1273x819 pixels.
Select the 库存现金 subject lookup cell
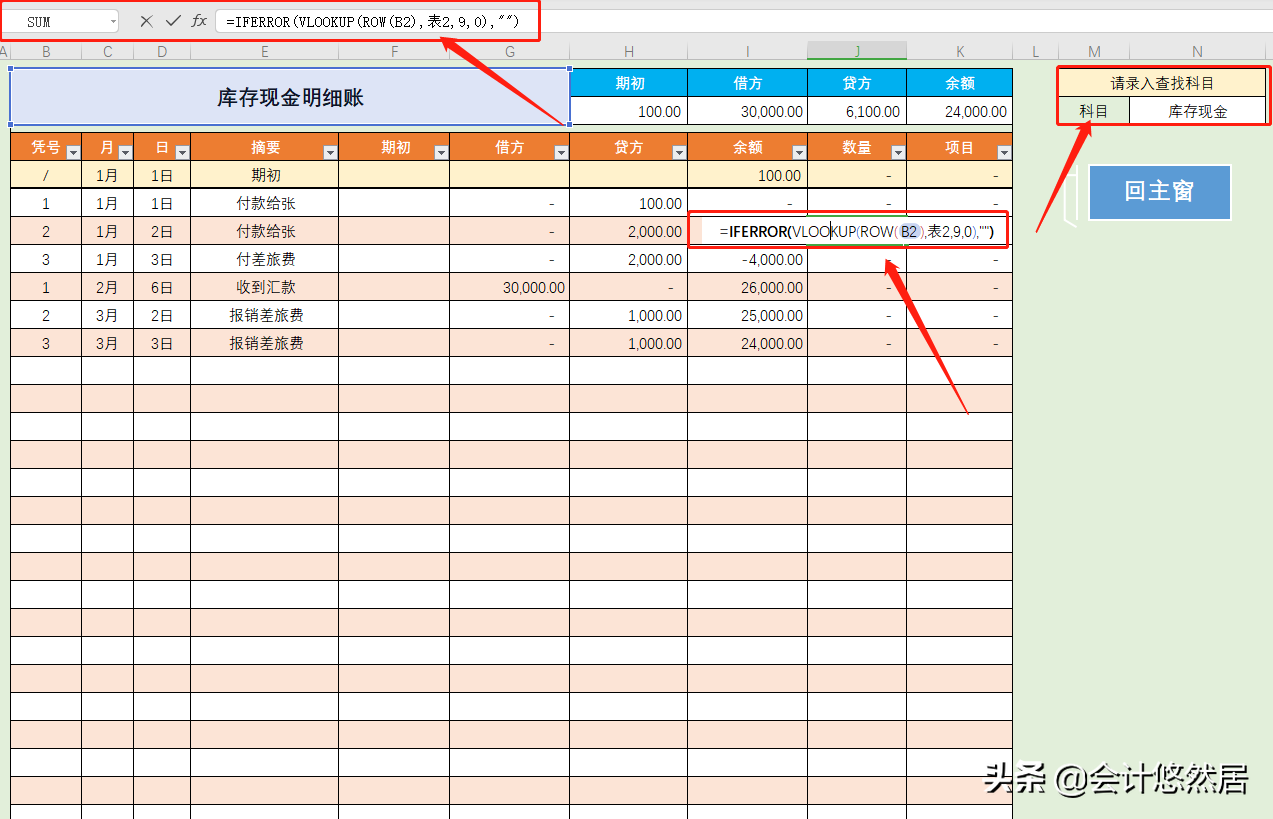coord(1200,111)
